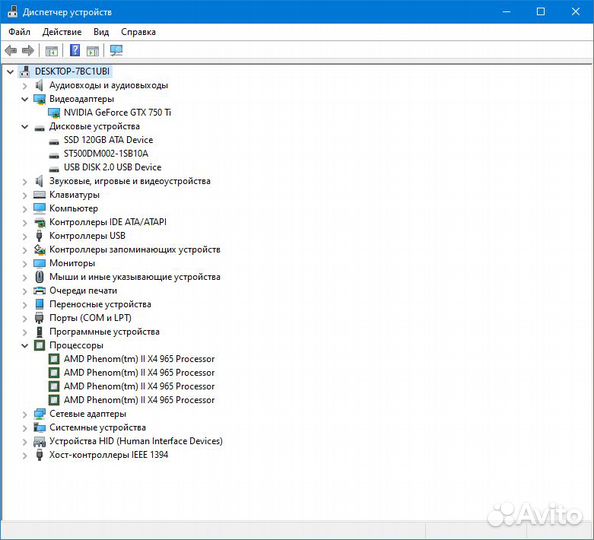594x540 pixels.
Task: Open the Вид menu
Action: click(101, 32)
